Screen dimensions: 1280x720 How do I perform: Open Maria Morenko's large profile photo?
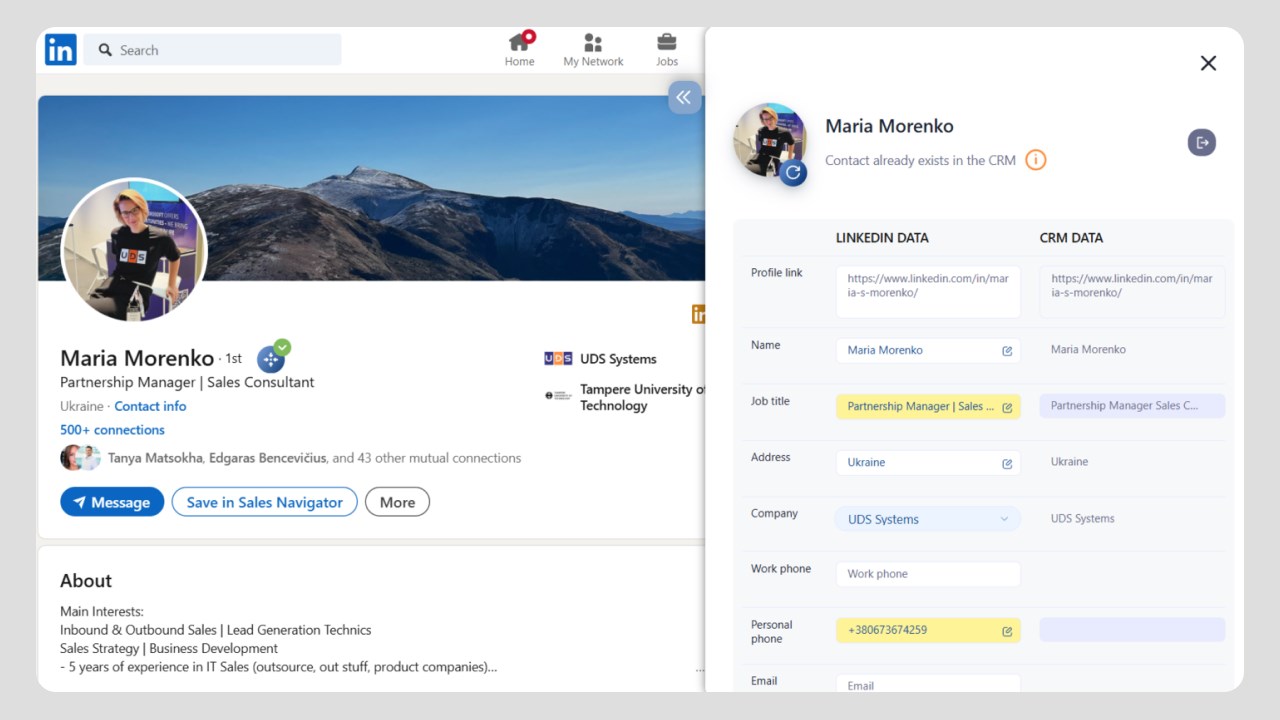134,250
